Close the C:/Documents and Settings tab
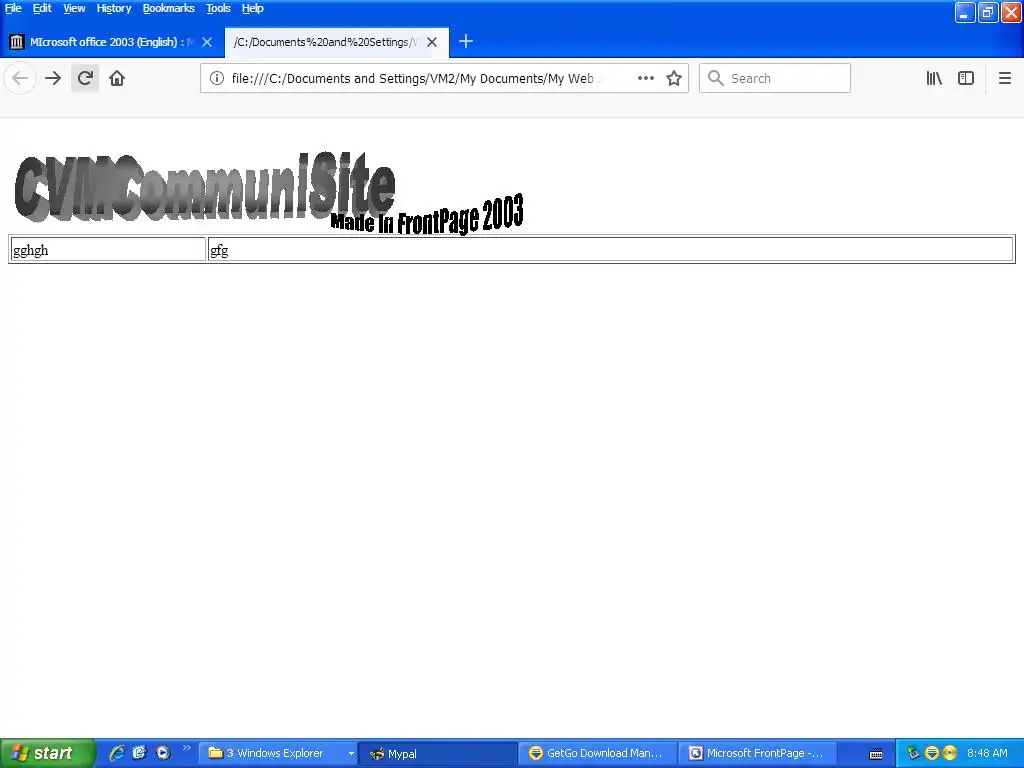 pyautogui.click(x=432, y=42)
